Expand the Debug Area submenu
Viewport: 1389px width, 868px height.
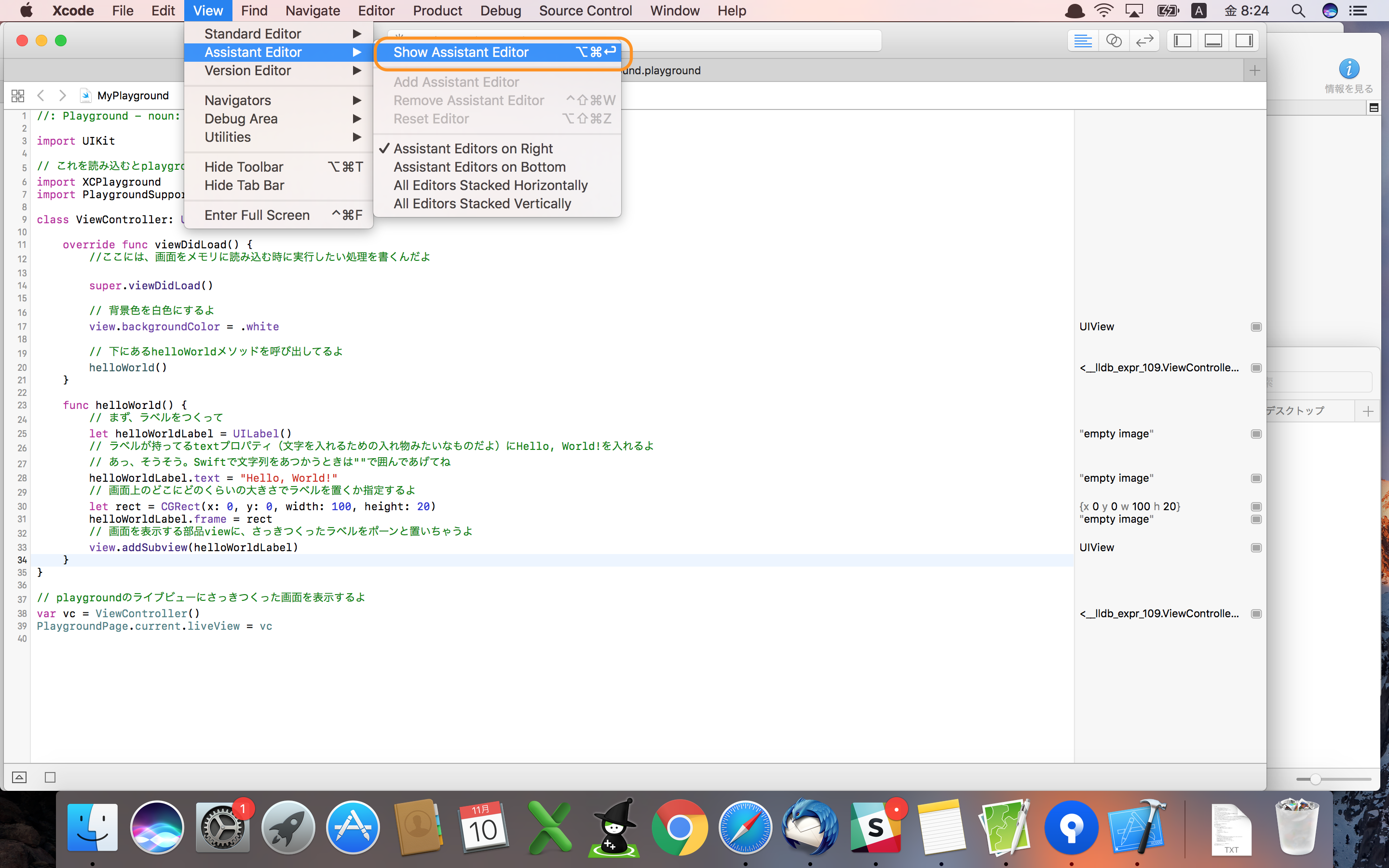pos(279,119)
